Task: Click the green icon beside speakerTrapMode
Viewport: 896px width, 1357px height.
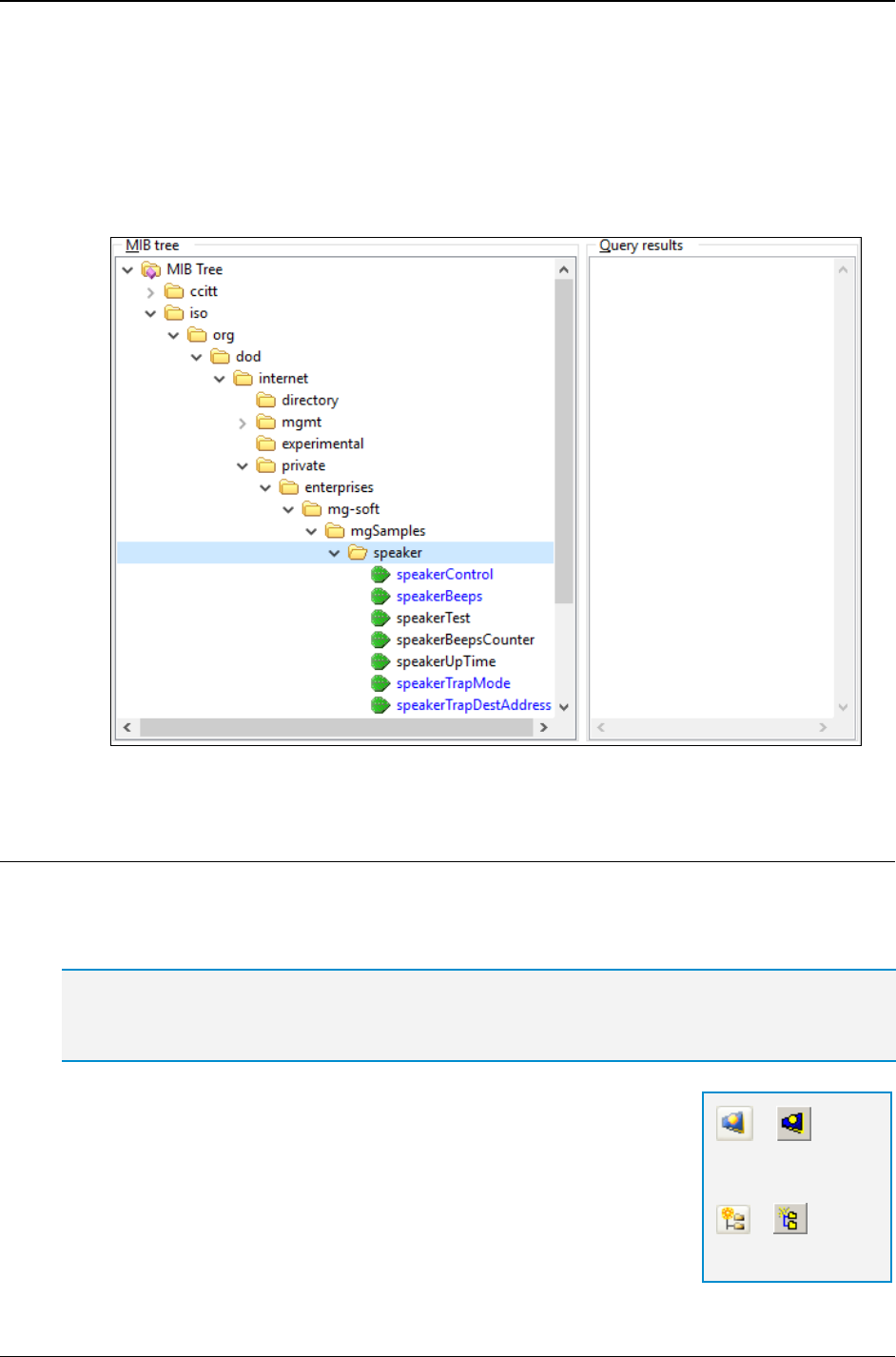Action: click(x=380, y=684)
